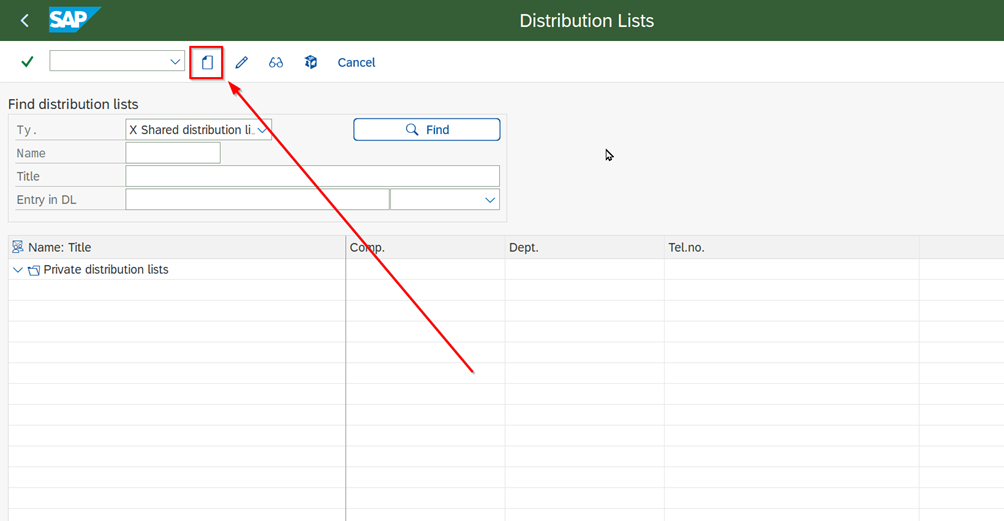This screenshot has width=1004, height=521.
Task: Open the command field dropdown arrow
Action: pos(175,62)
